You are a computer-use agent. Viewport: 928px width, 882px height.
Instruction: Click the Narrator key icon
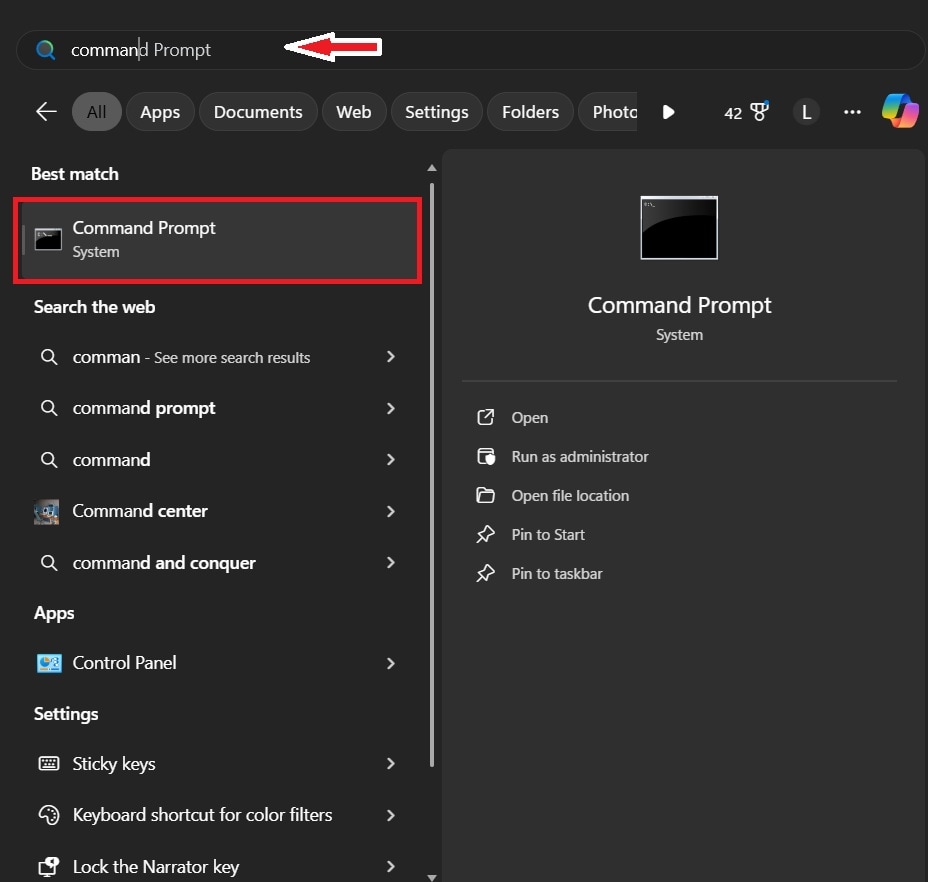click(49, 866)
